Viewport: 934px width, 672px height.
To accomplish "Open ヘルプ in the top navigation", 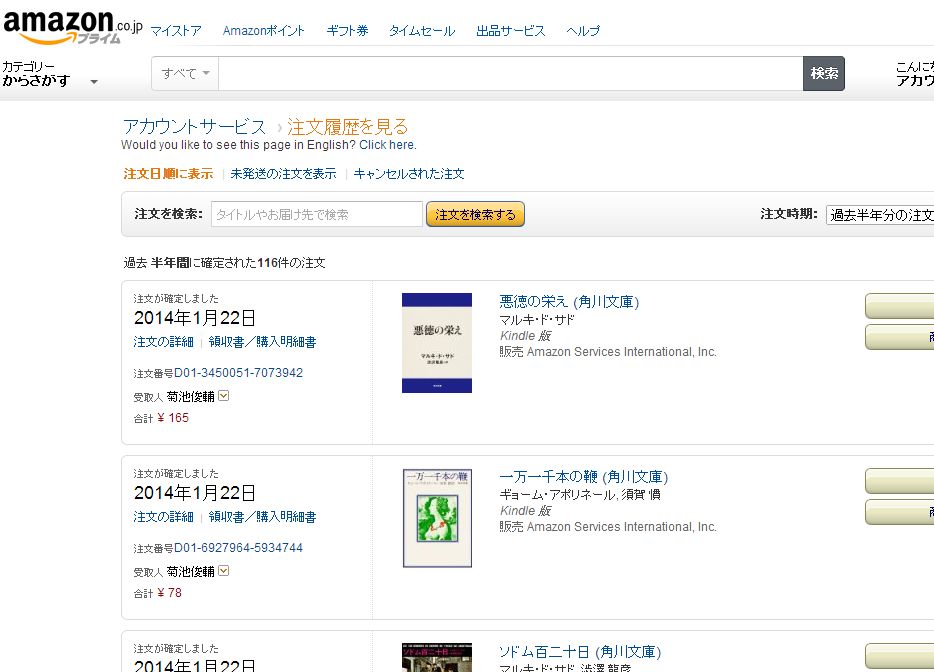I will pos(583,31).
